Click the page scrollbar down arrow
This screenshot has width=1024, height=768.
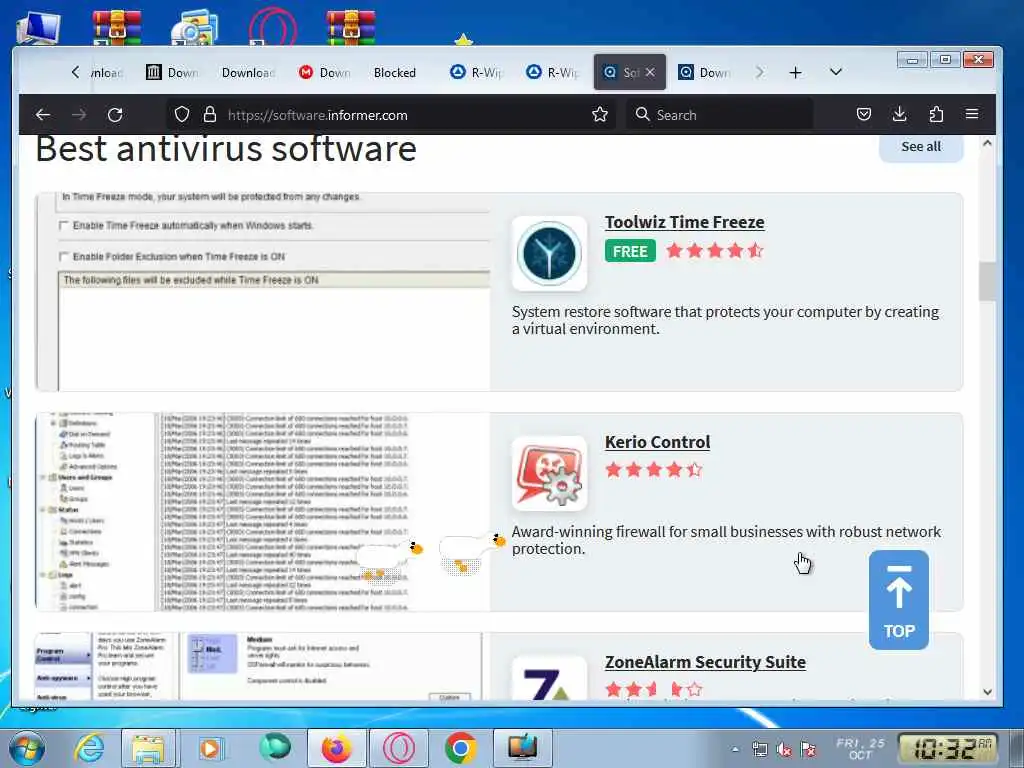point(987,692)
